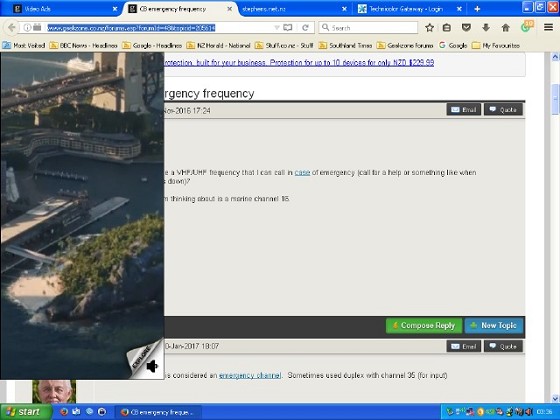Viewport: 560px width, 420px height.
Task: Show bookmarks library icon
Action: (x=446, y=28)
